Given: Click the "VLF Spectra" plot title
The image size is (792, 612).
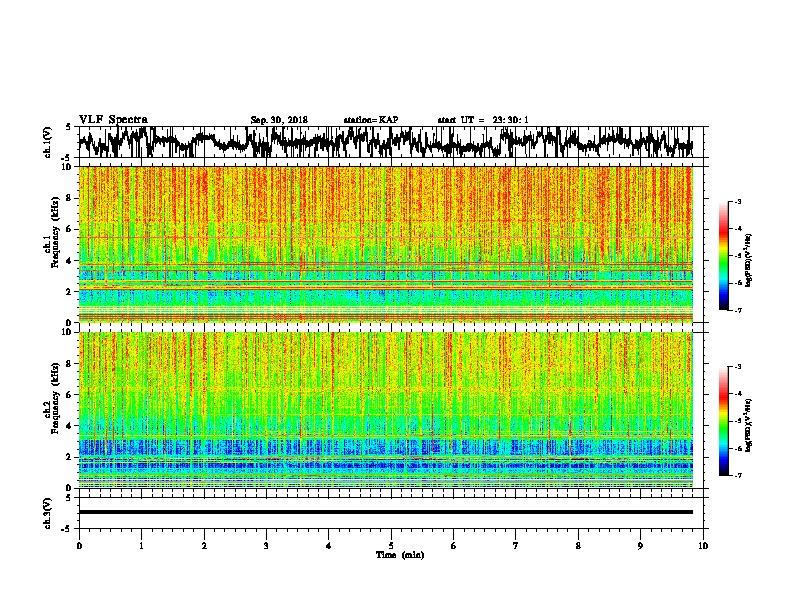Looking at the screenshot, I should pos(113,120).
